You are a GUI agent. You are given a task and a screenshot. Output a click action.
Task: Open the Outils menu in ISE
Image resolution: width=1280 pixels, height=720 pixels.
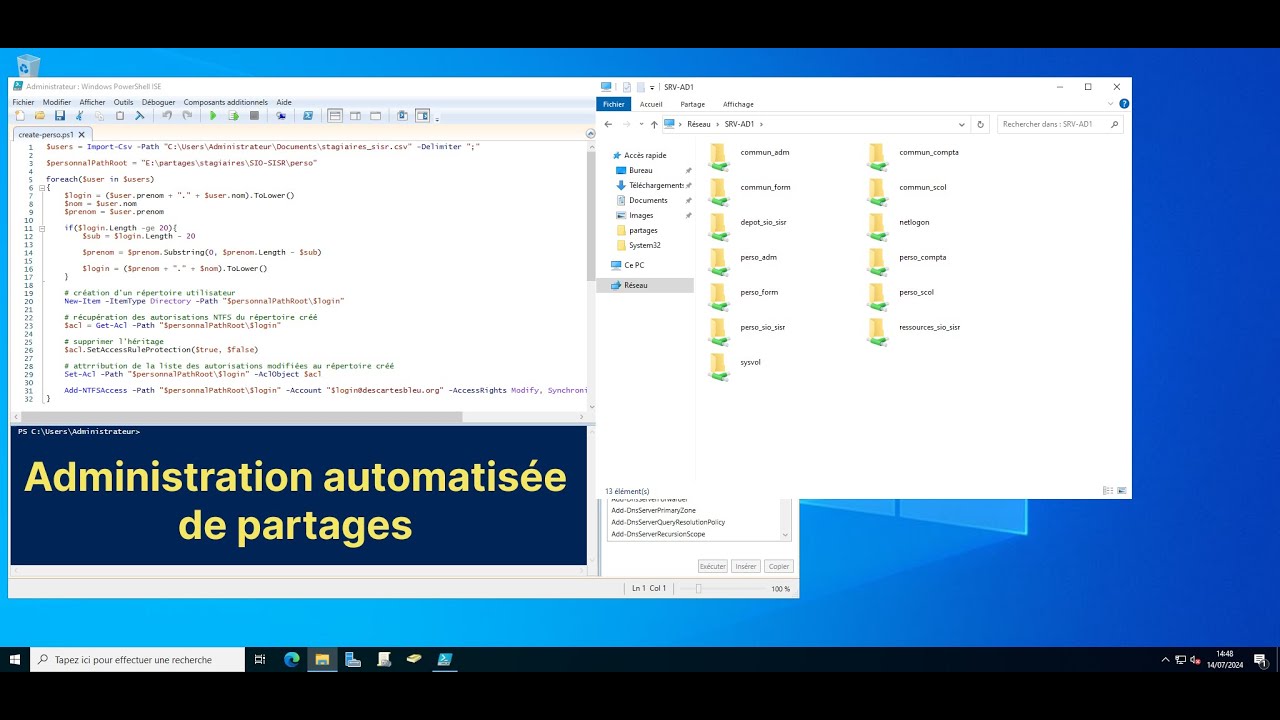[123, 102]
